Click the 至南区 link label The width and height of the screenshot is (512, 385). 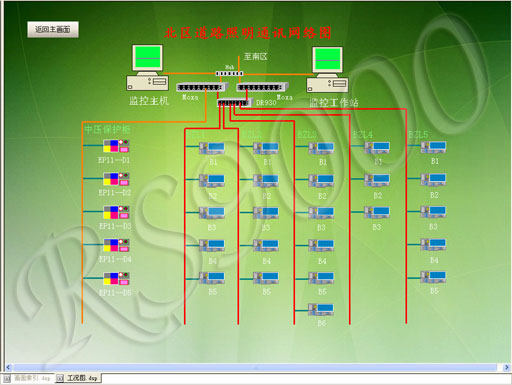255,57
